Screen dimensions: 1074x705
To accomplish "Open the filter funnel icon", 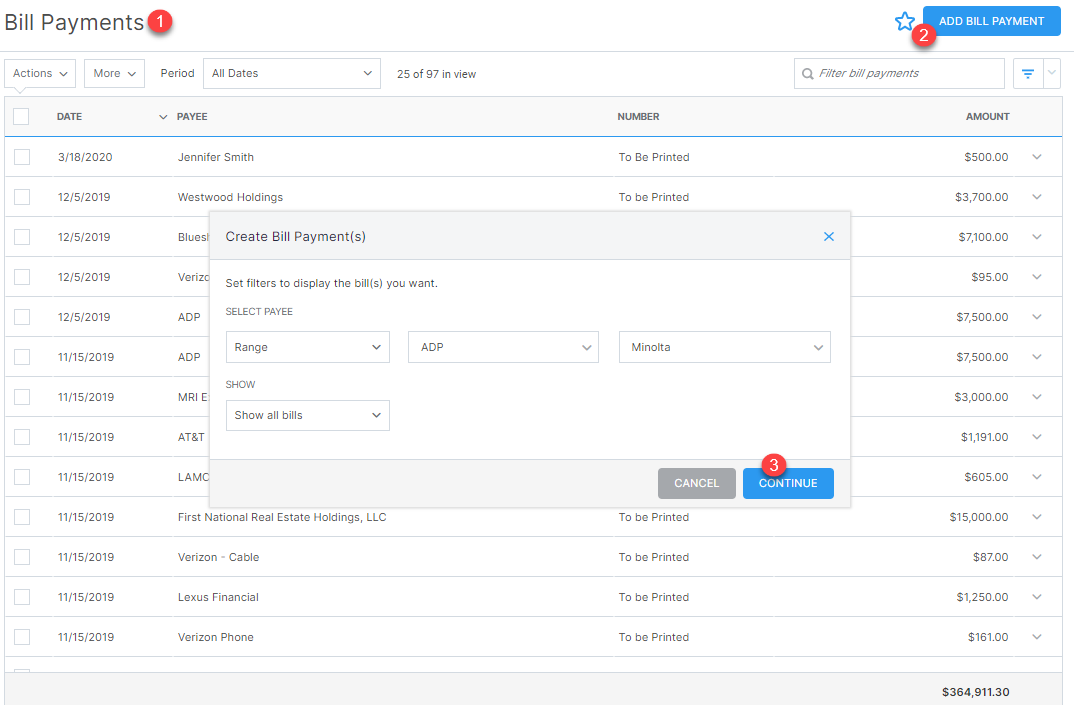I will [x=1028, y=73].
